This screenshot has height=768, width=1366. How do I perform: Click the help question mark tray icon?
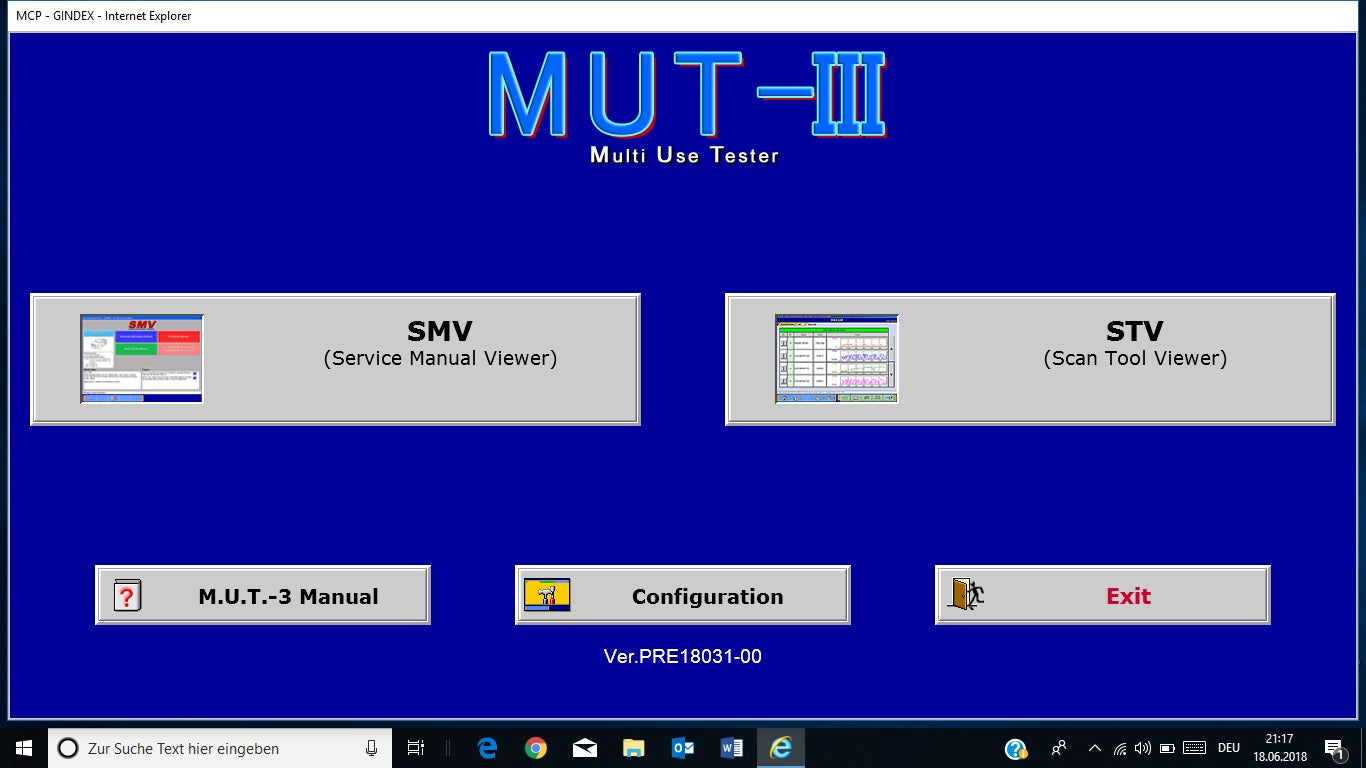(x=1016, y=748)
